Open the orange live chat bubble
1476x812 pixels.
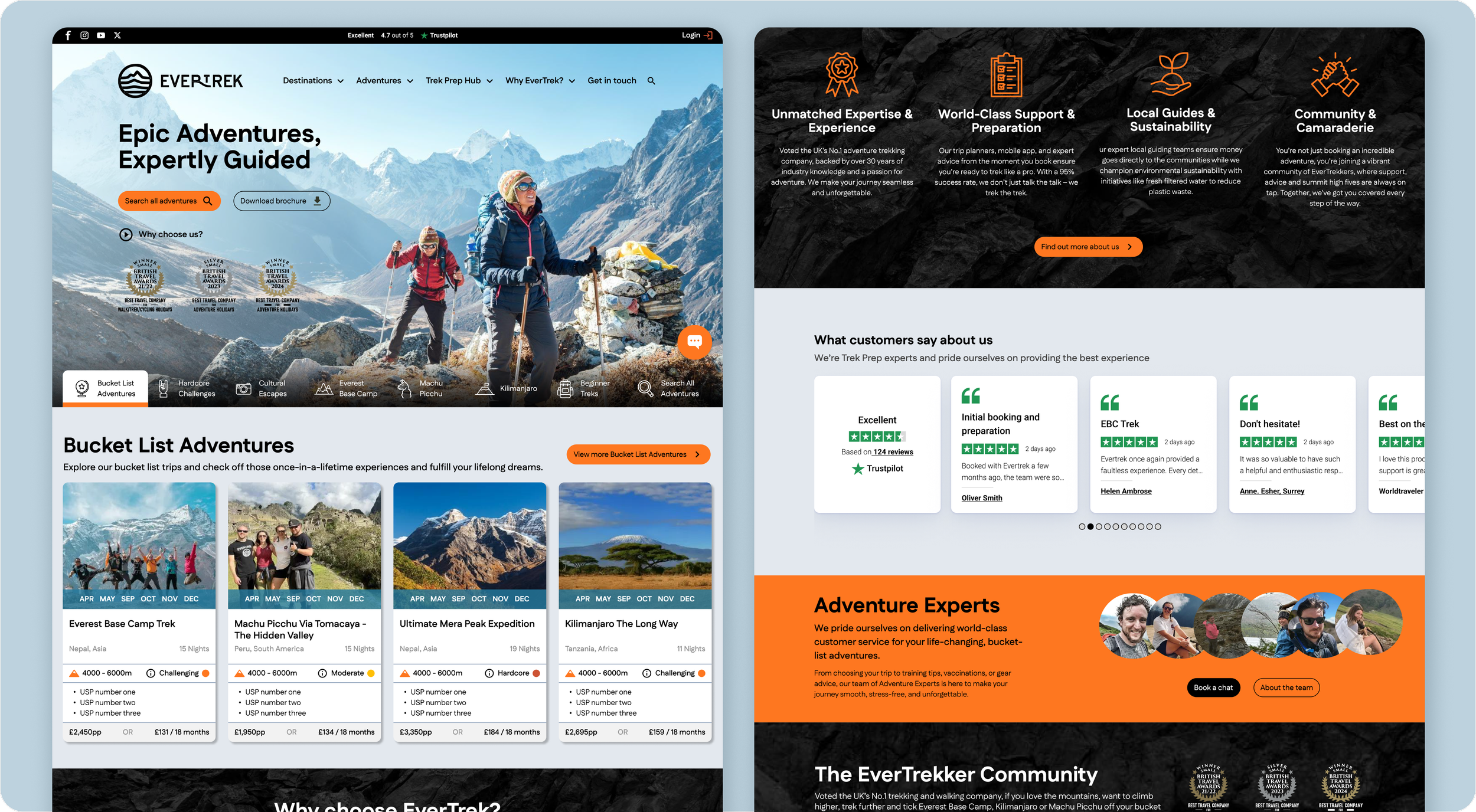pos(694,342)
